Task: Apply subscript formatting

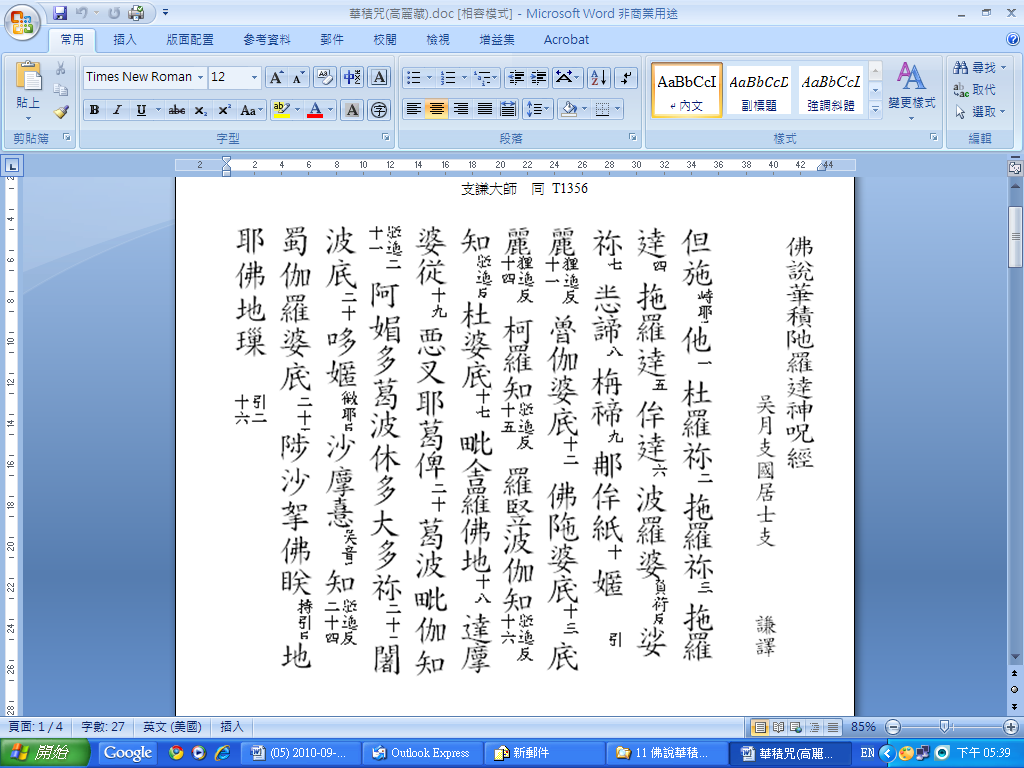Action: [201, 110]
